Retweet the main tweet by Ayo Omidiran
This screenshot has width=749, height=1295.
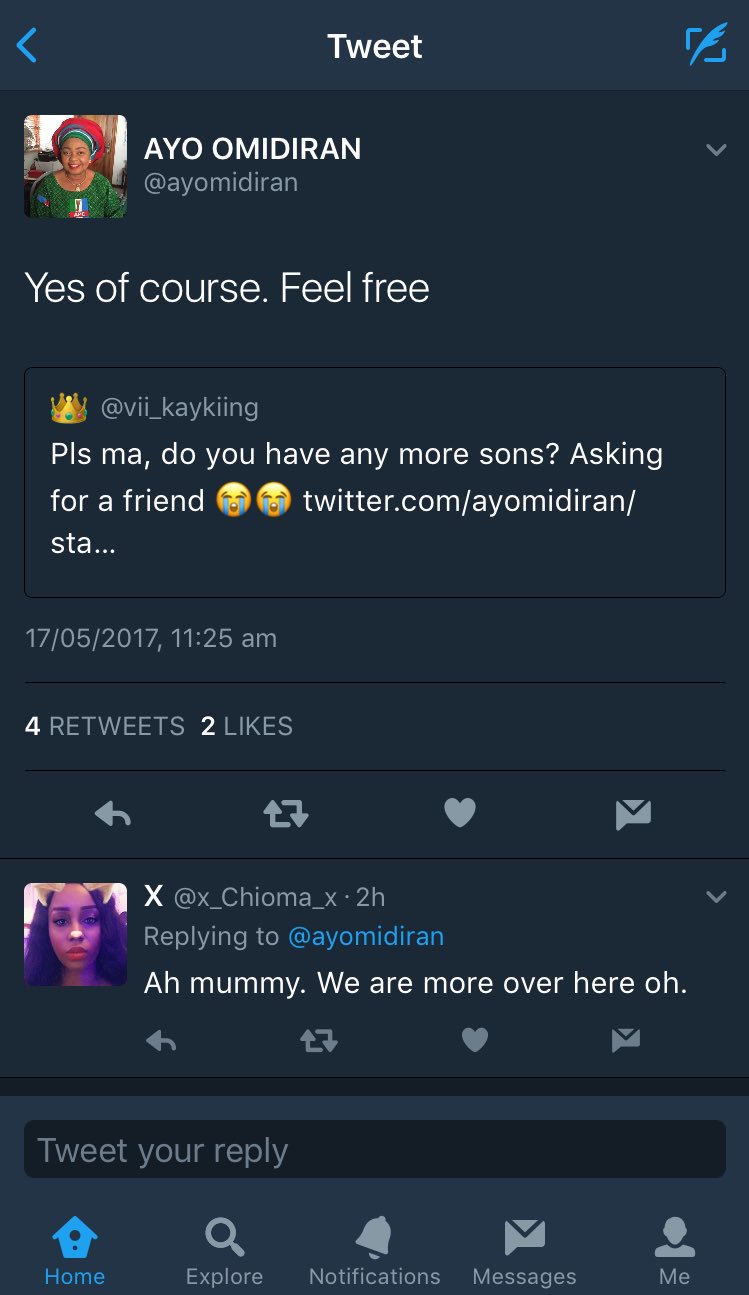tap(286, 815)
